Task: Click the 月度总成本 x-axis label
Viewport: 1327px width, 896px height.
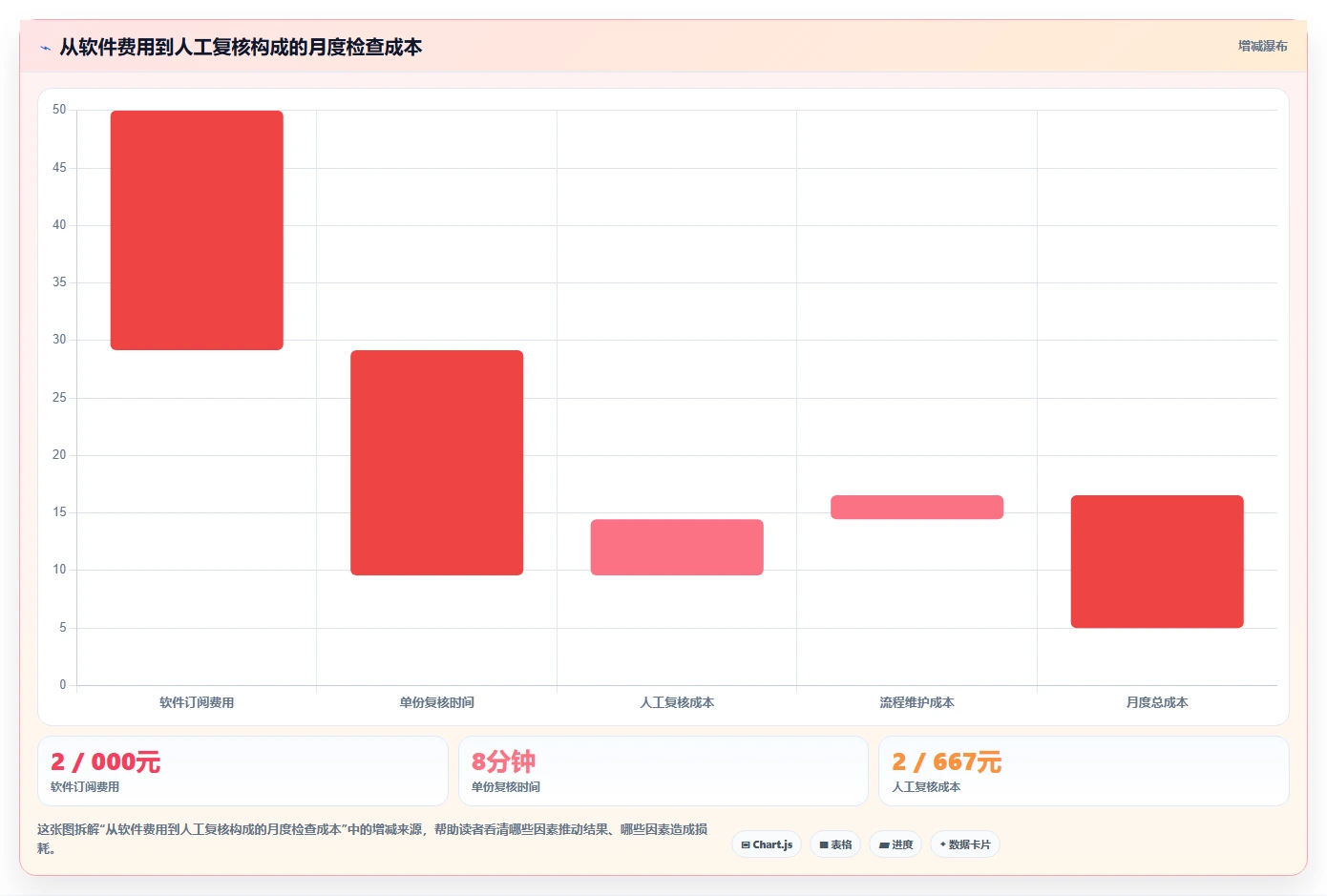Action: point(1157,702)
